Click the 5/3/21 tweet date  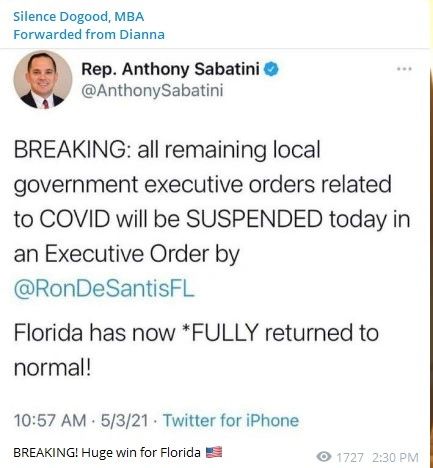pos(124,420)
